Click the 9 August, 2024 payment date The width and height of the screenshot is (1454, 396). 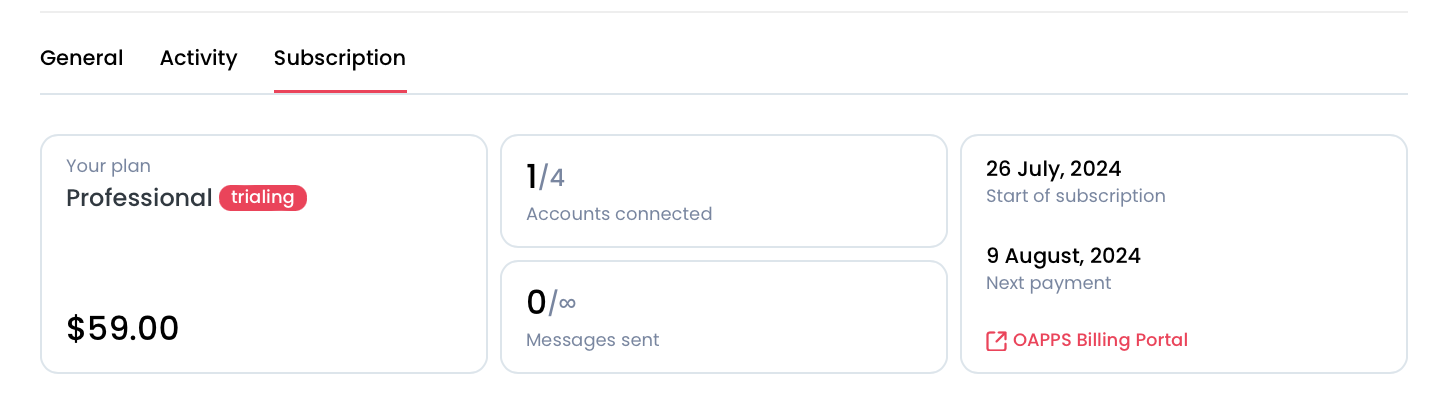(x=1063, y=255)
